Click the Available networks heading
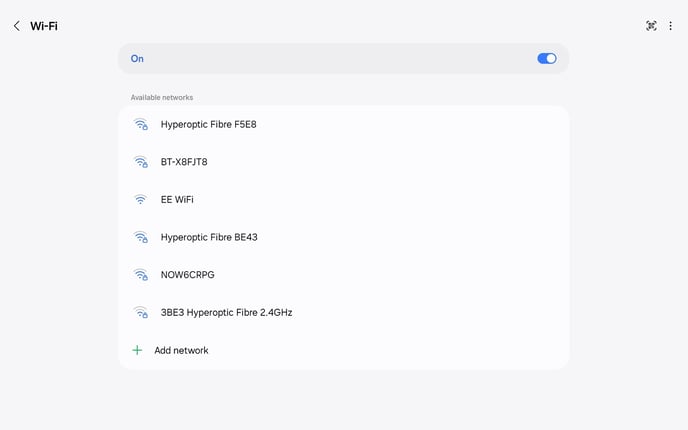This screenshot has height=430, width=688. pos(162,97)
